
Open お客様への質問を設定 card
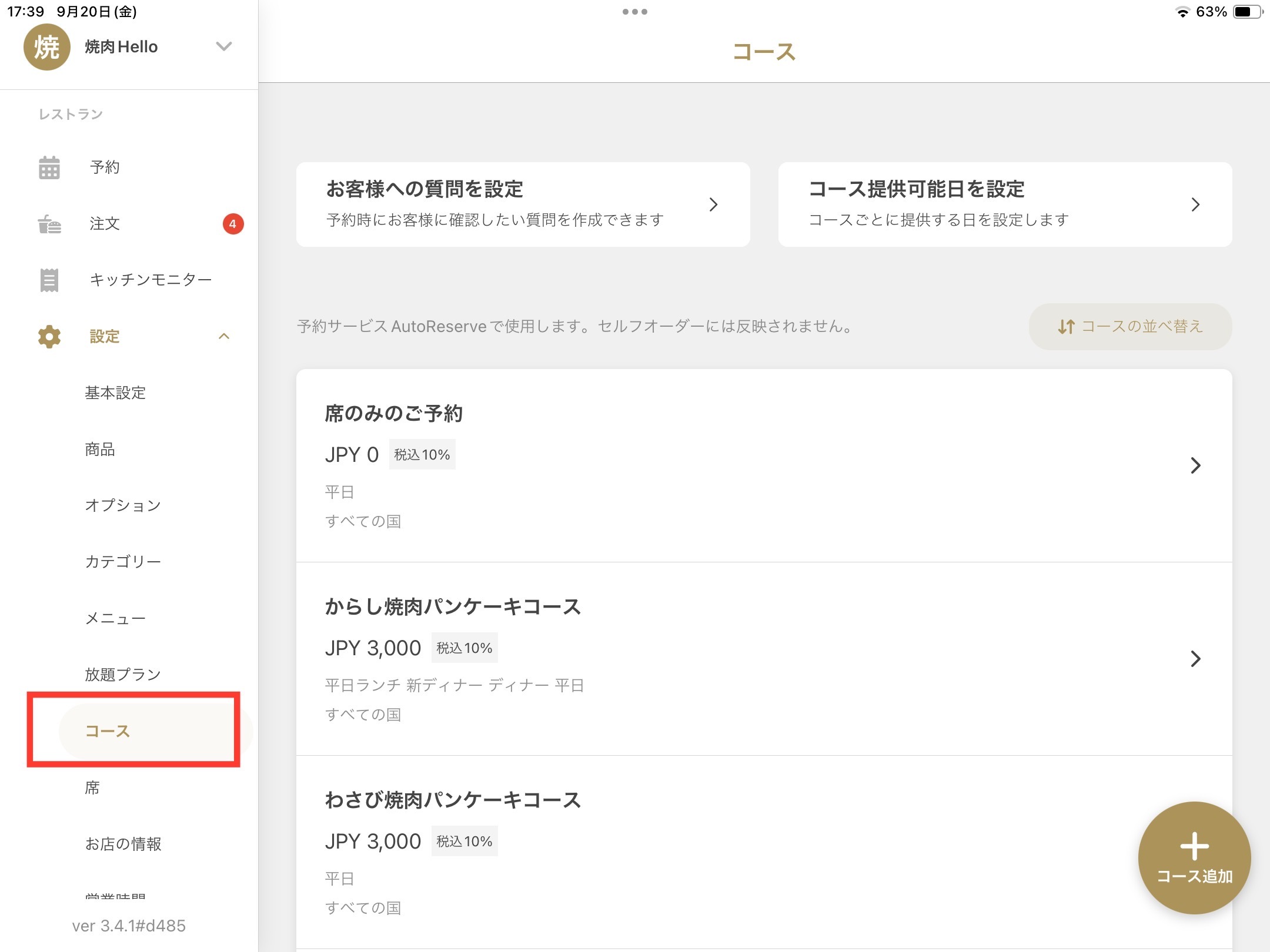pyautogui.click(x=523, y=205)
